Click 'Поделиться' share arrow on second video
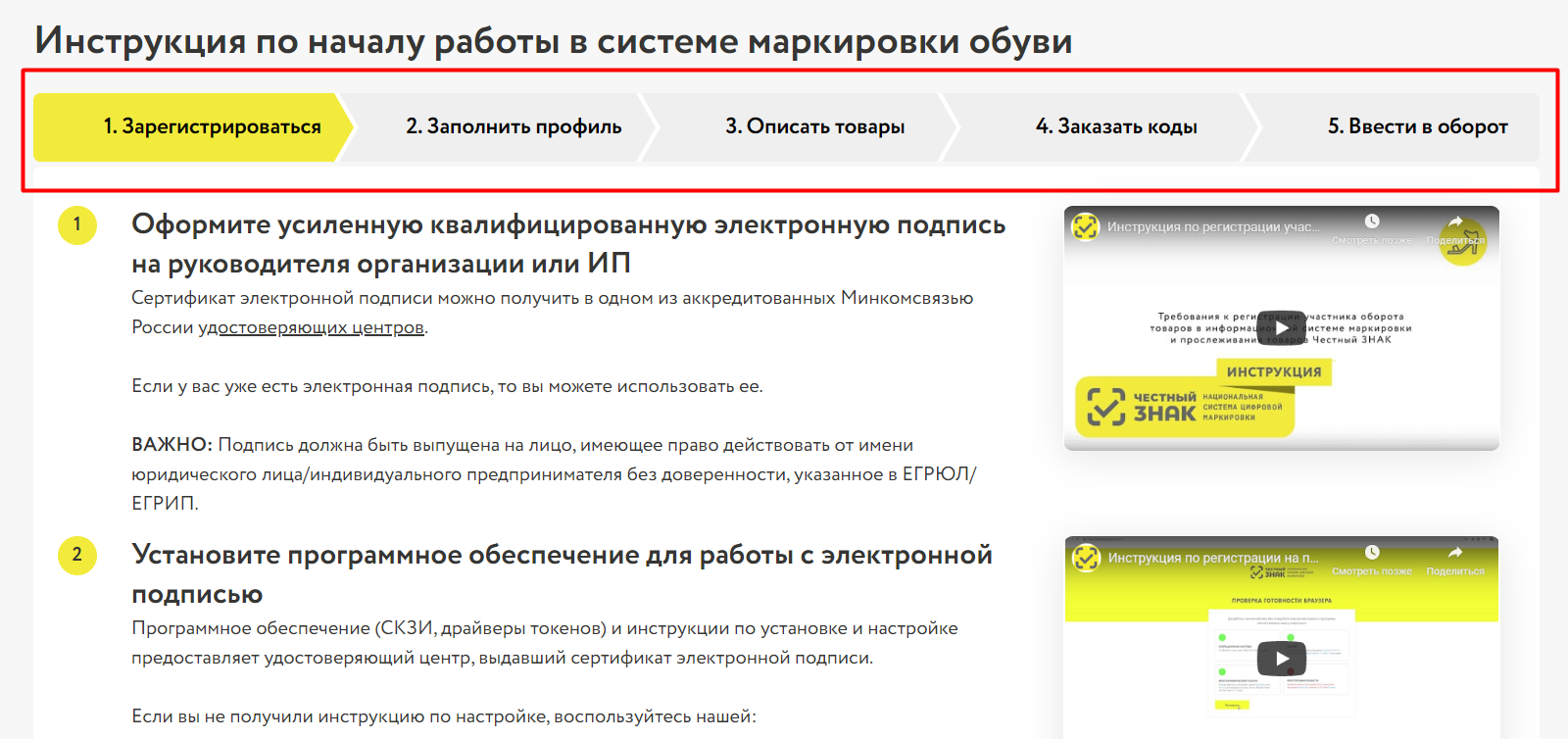 (x=1455, y=553)
